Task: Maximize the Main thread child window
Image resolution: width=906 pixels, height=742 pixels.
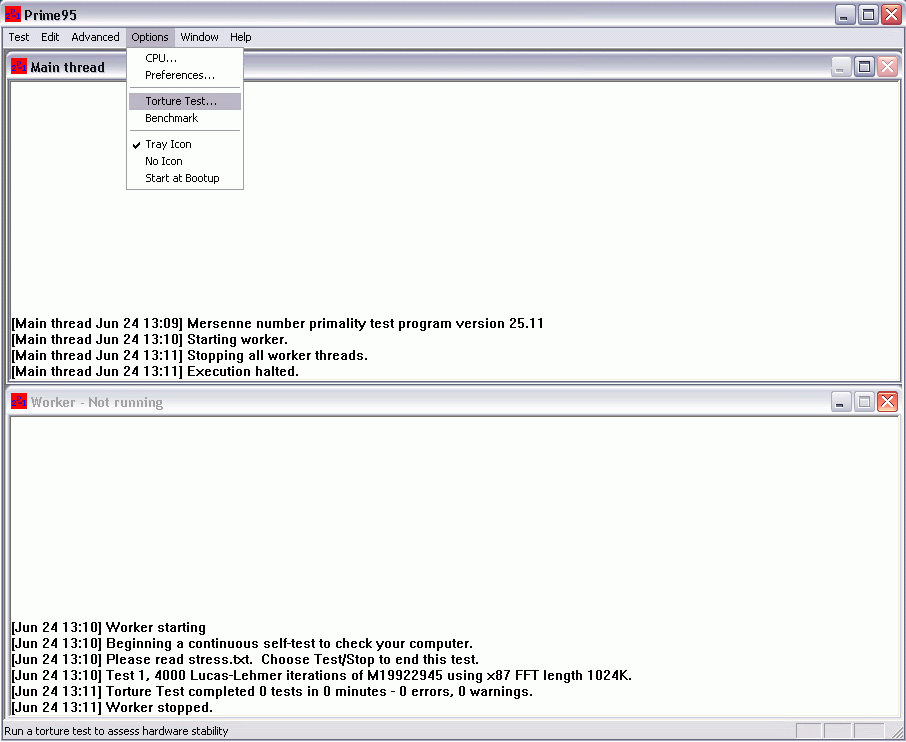Action: pos(864,67)
